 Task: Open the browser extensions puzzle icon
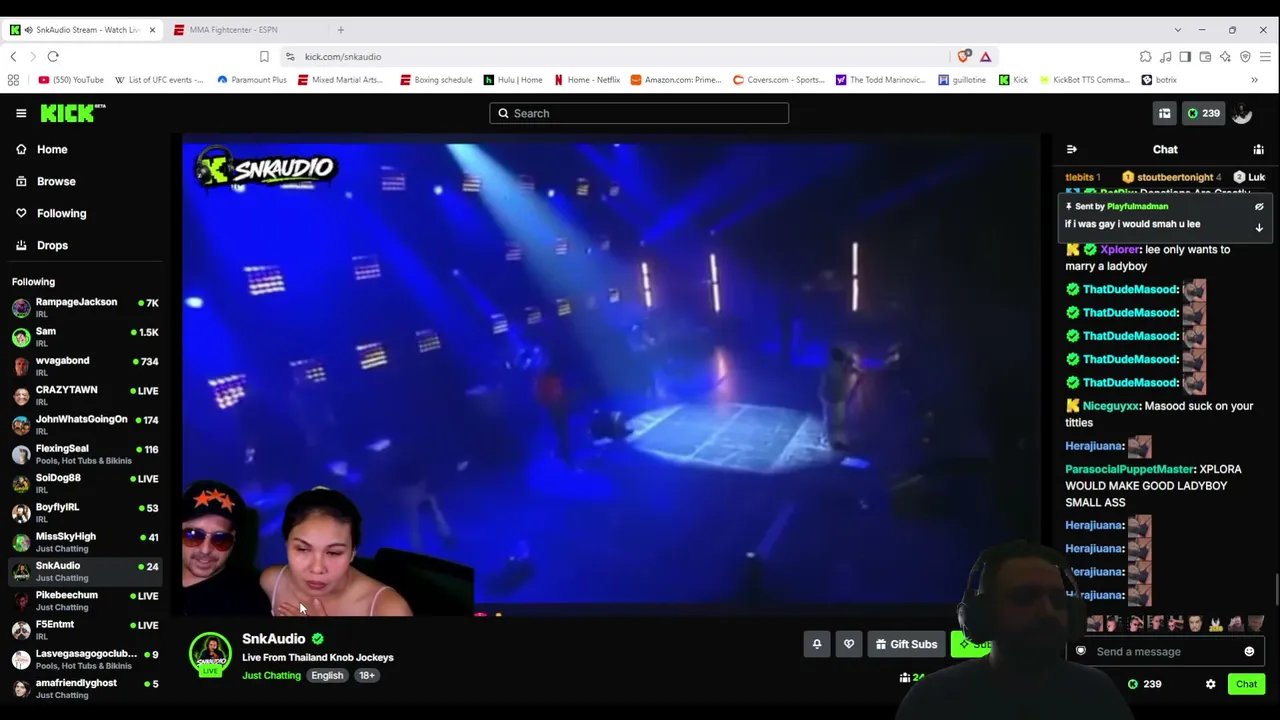(x=1145, y=57)
